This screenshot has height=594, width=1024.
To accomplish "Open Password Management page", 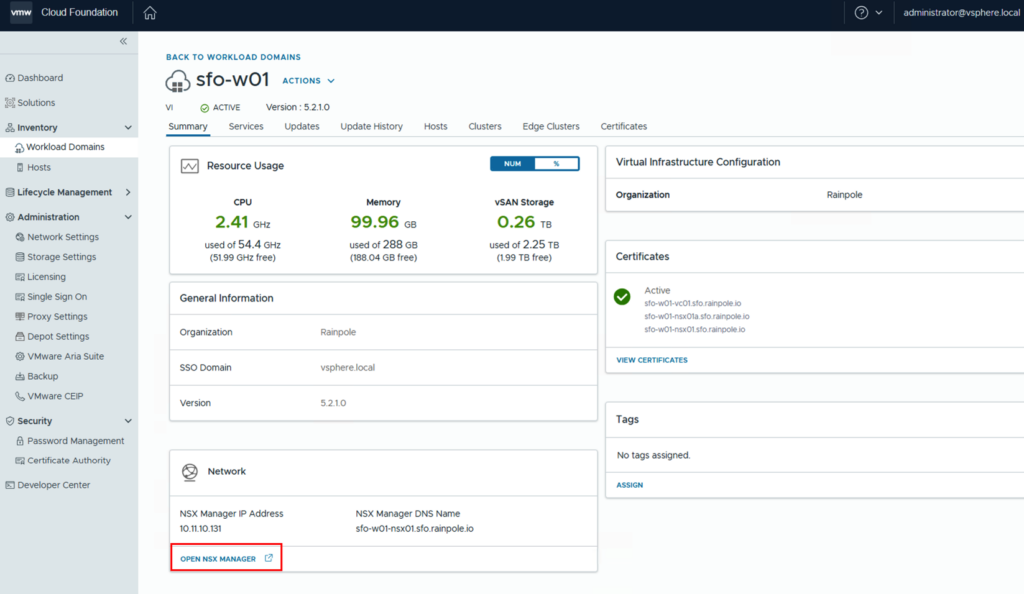I will tap(76, 441).
